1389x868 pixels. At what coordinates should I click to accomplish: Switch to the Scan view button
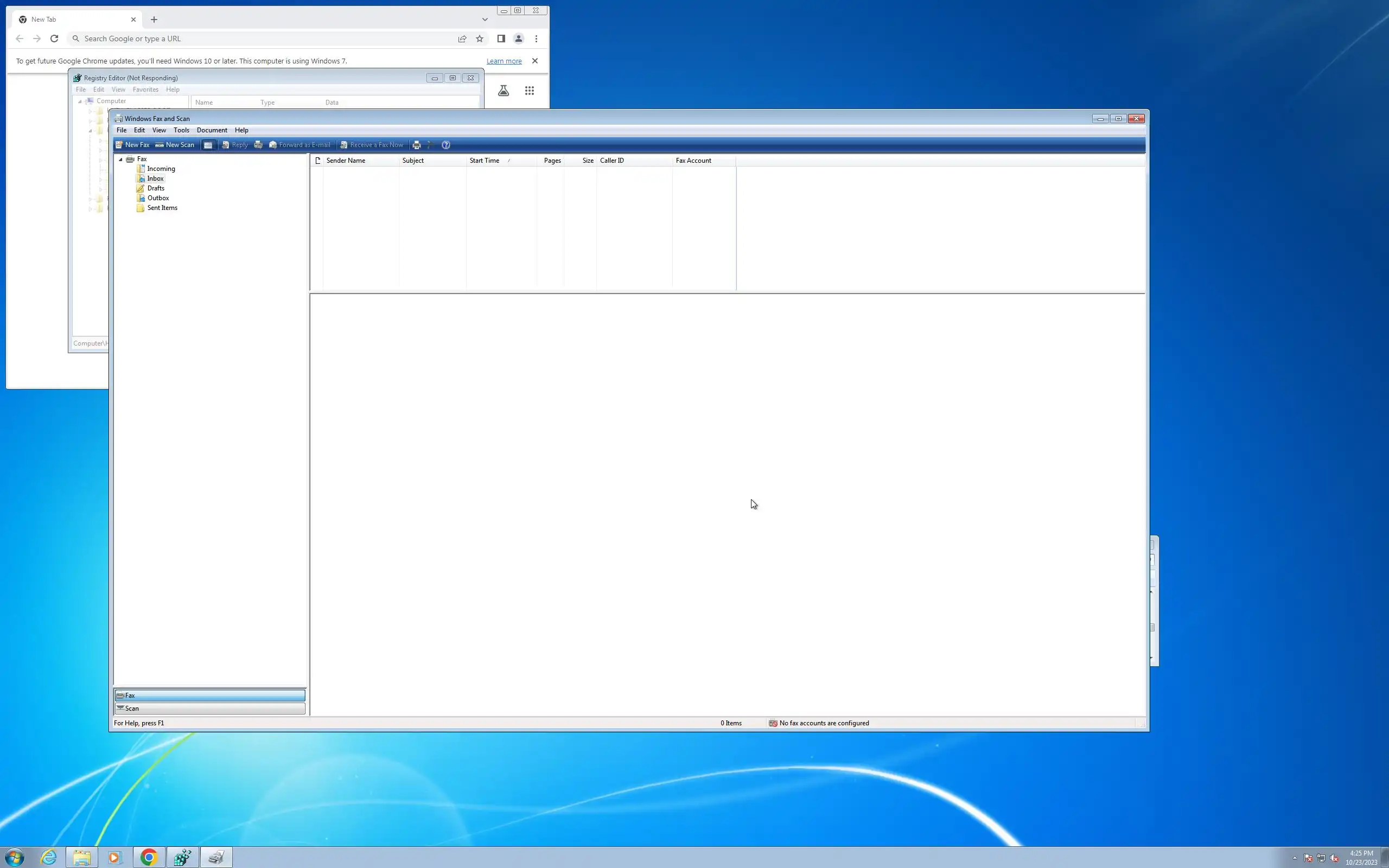(x=209, y=709)
